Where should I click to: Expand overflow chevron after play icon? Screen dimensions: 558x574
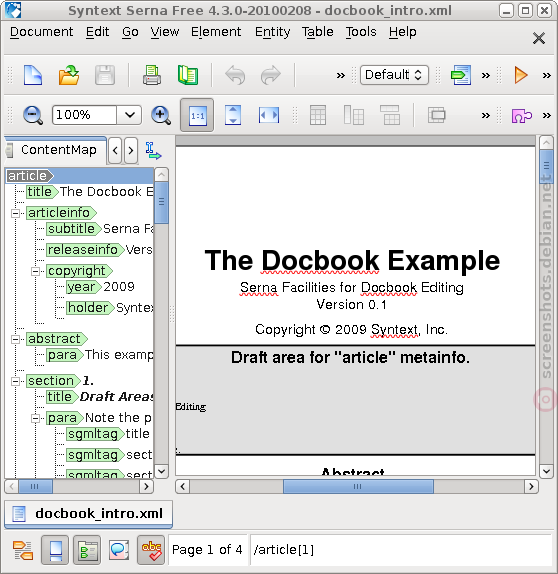pos(547,75)
